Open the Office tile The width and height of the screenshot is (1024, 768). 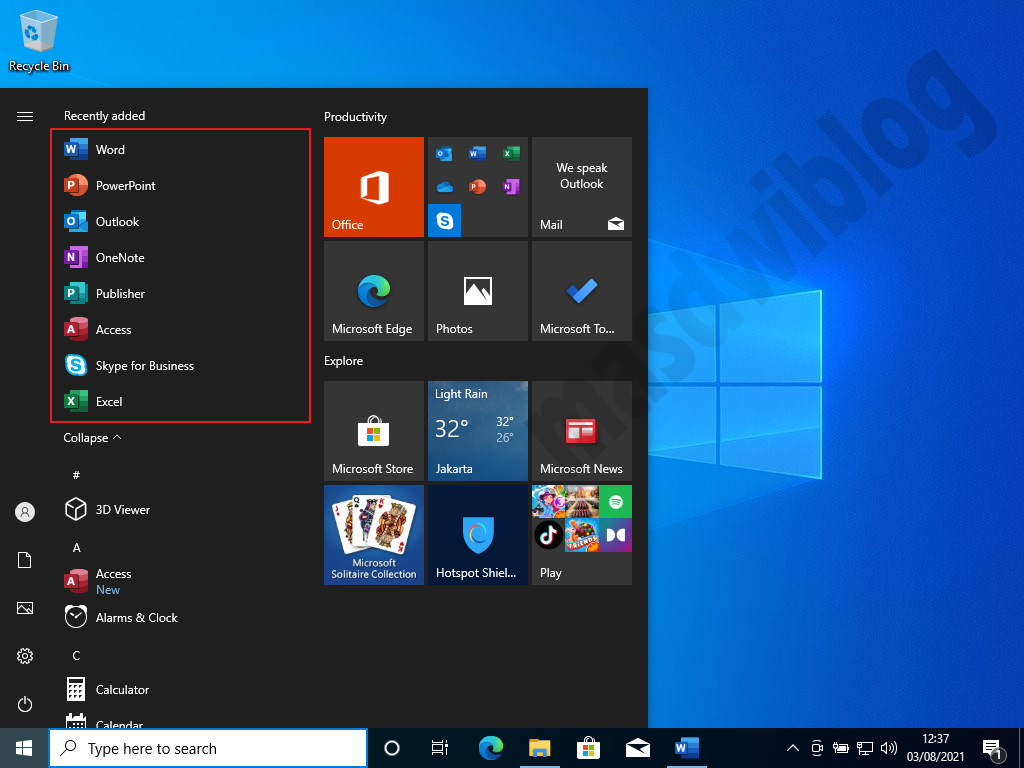tap(374, 187)
